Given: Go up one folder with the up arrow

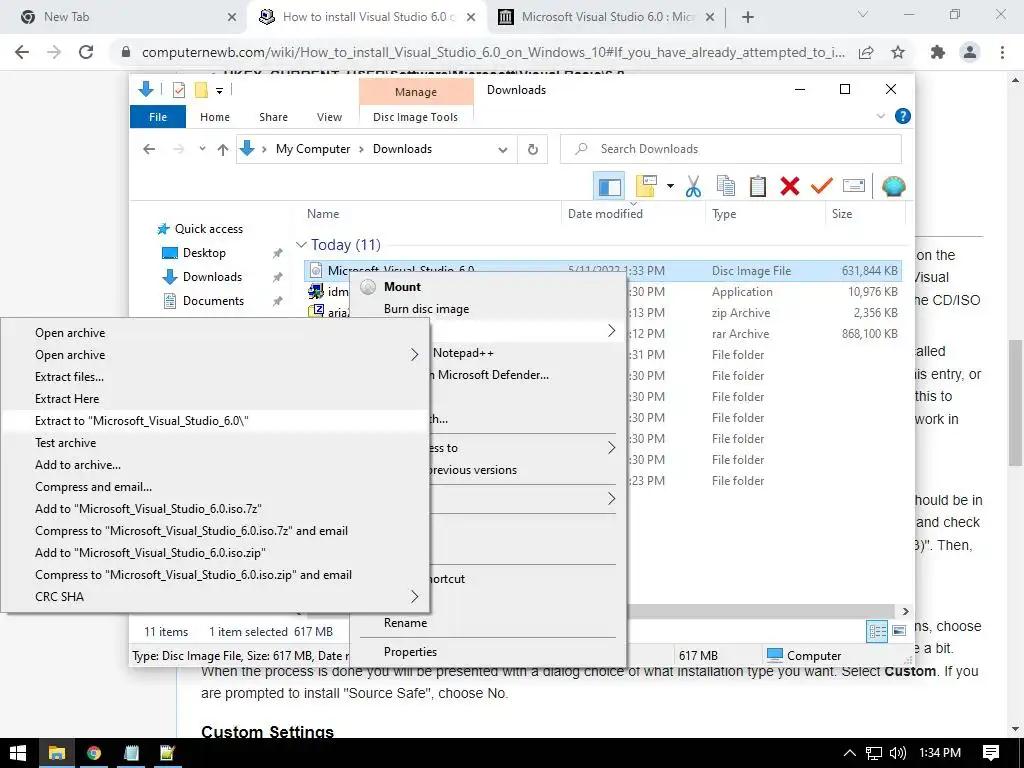Looking at the screenshot, I should tap(223, 150).
